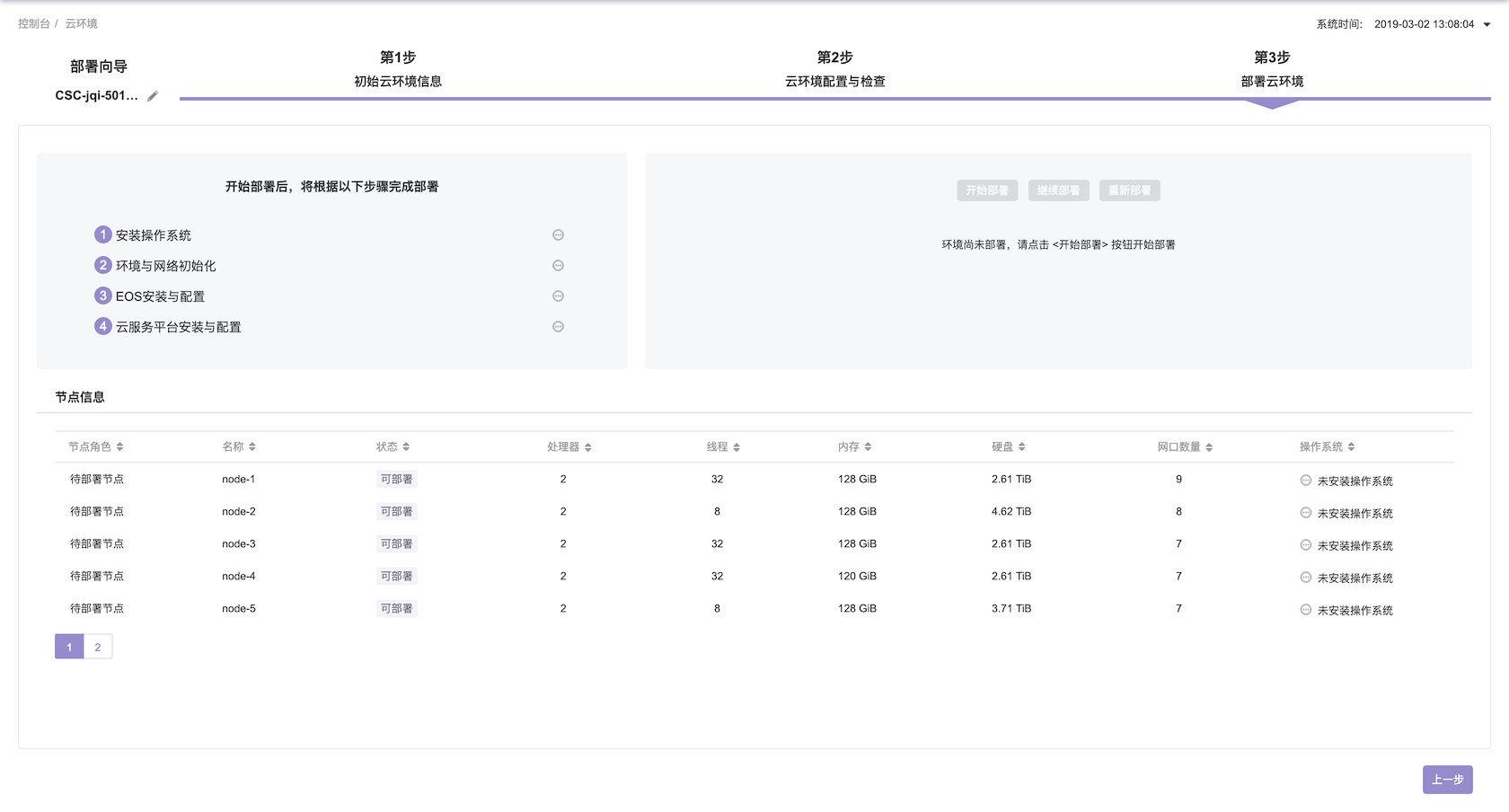
Task: Go to 第1步 初始云环境信息 step
Action: tap(398, 69)
